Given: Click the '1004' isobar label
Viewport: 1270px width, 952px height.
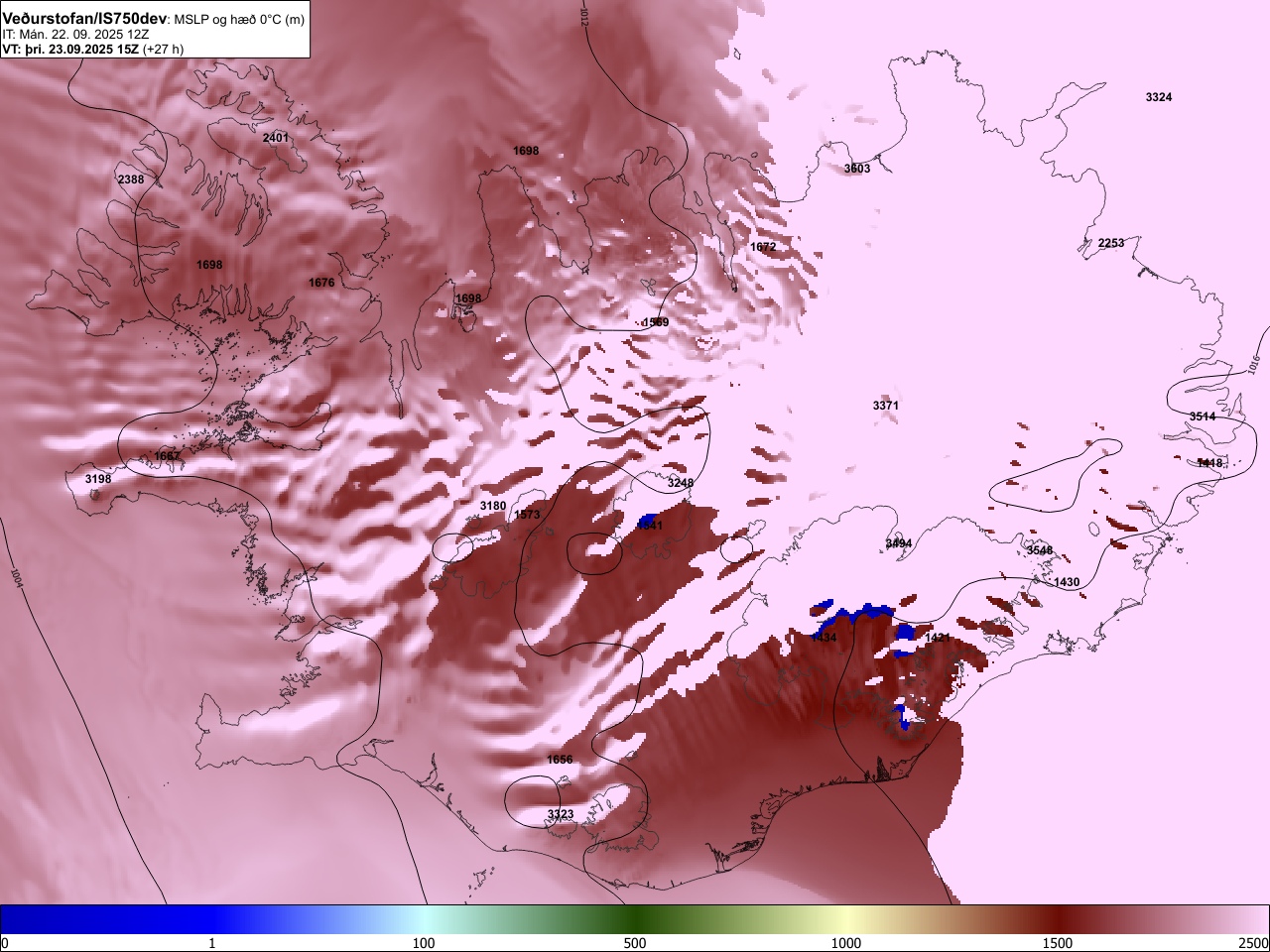Looking at the screenshot, I should click(x=16, y=576).
